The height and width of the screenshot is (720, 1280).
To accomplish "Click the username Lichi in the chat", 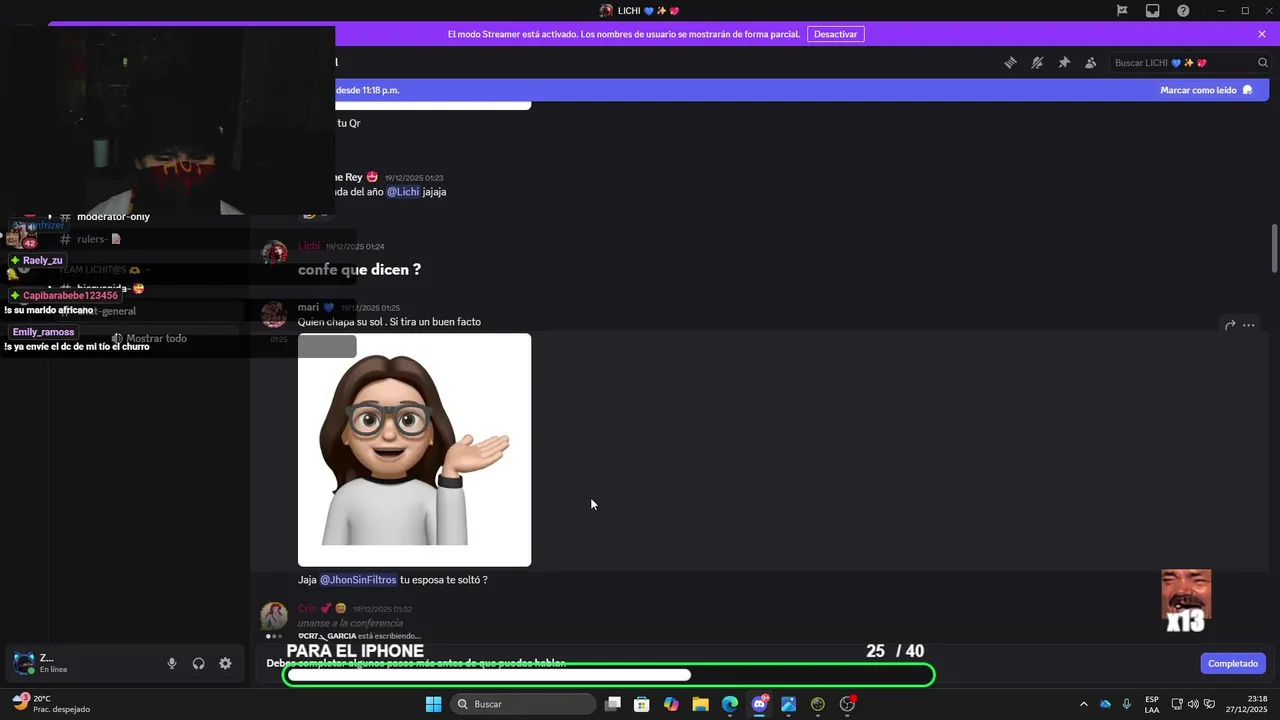I will (x=309, y=246).
